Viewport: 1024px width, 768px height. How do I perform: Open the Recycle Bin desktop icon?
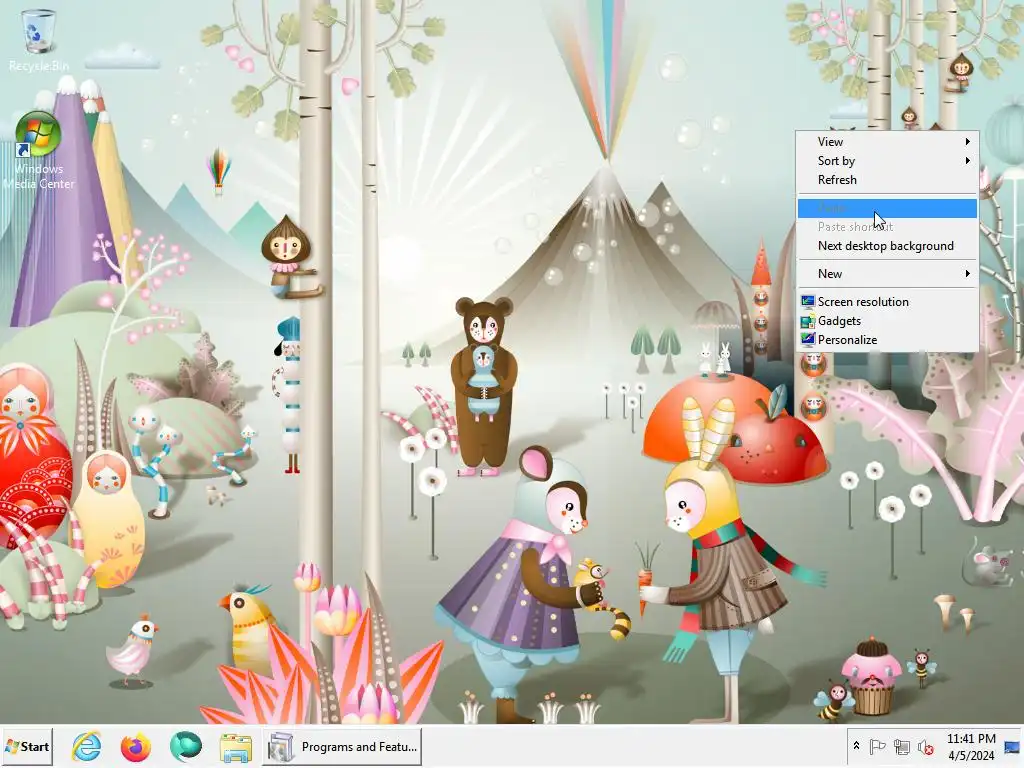39,39
